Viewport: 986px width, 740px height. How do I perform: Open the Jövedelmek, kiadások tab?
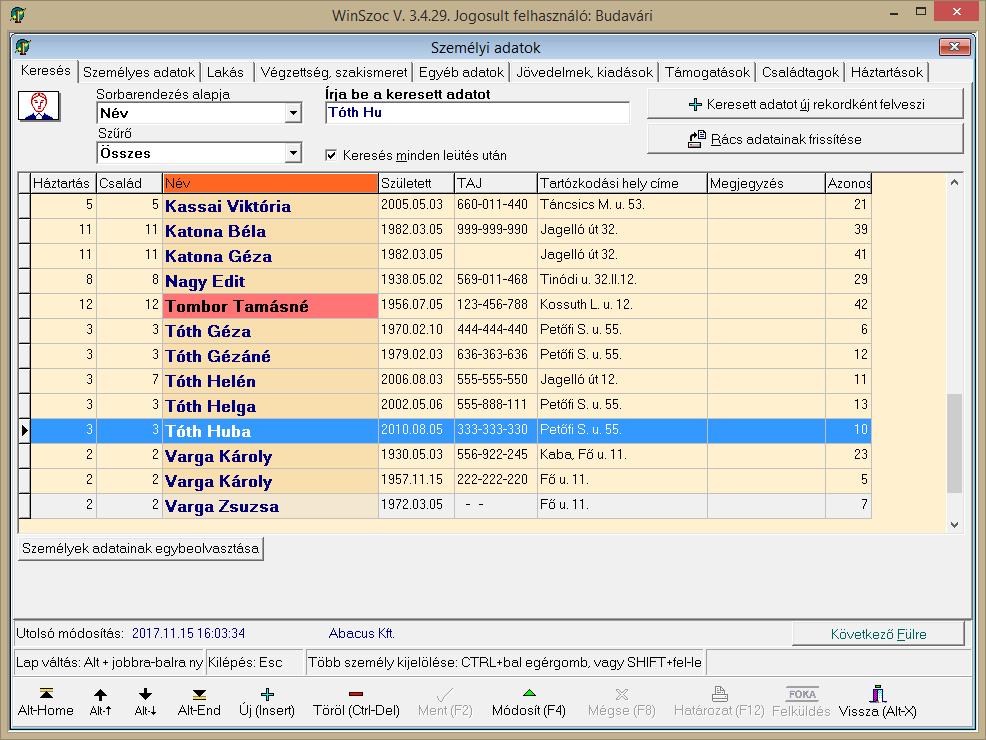point(585,72)
